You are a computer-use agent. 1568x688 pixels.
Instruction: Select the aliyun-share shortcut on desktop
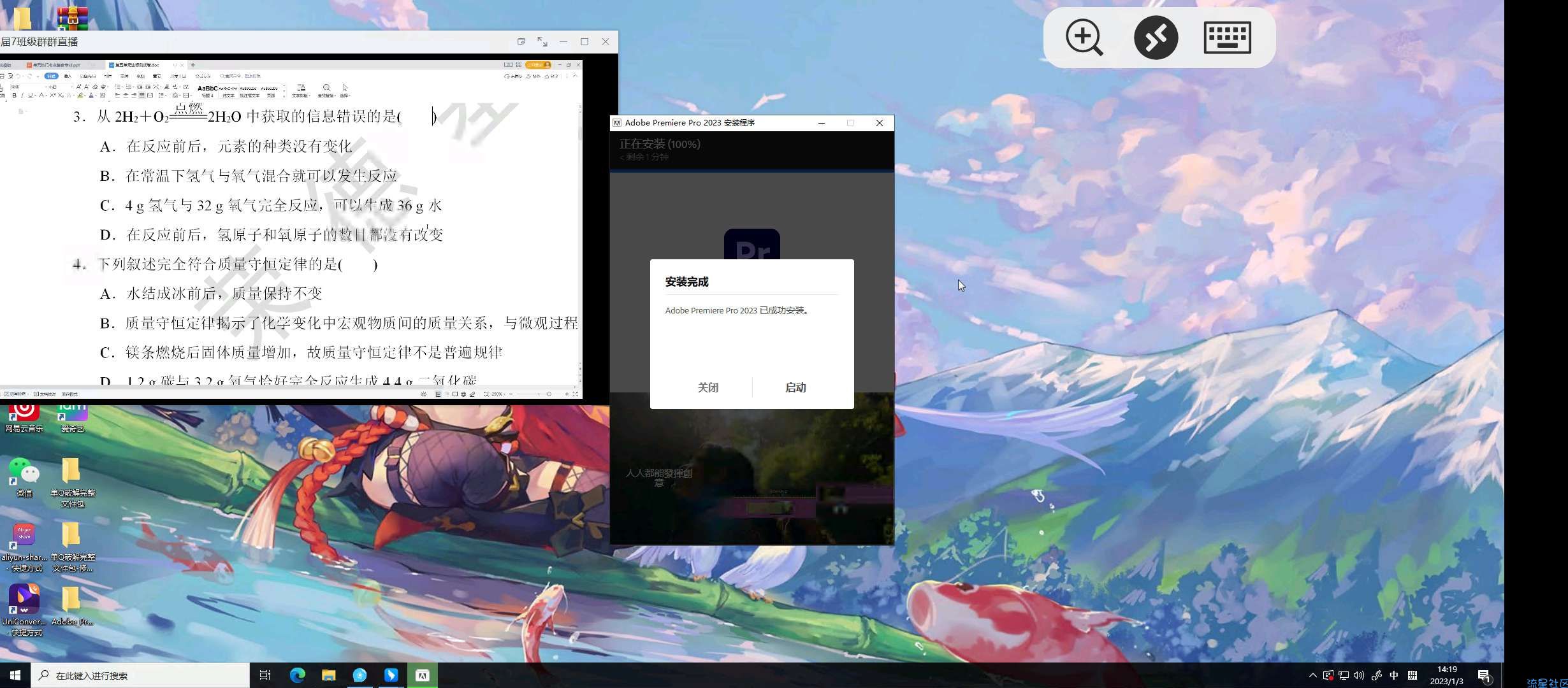24,547
